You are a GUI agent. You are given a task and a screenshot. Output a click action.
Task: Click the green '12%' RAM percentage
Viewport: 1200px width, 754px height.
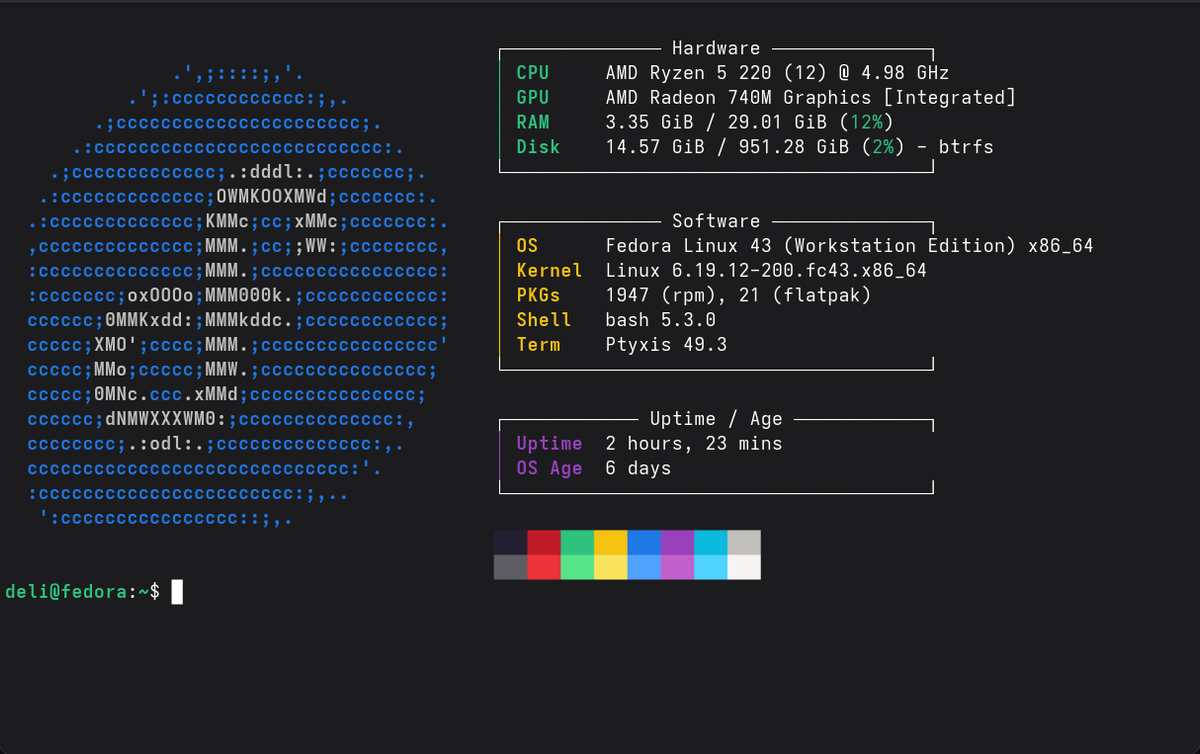point(866,122)
